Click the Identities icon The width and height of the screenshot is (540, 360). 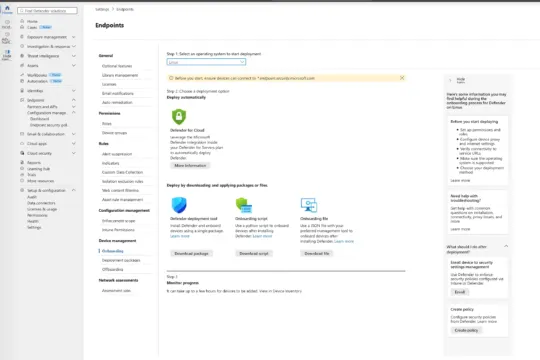tap(22, 91)
